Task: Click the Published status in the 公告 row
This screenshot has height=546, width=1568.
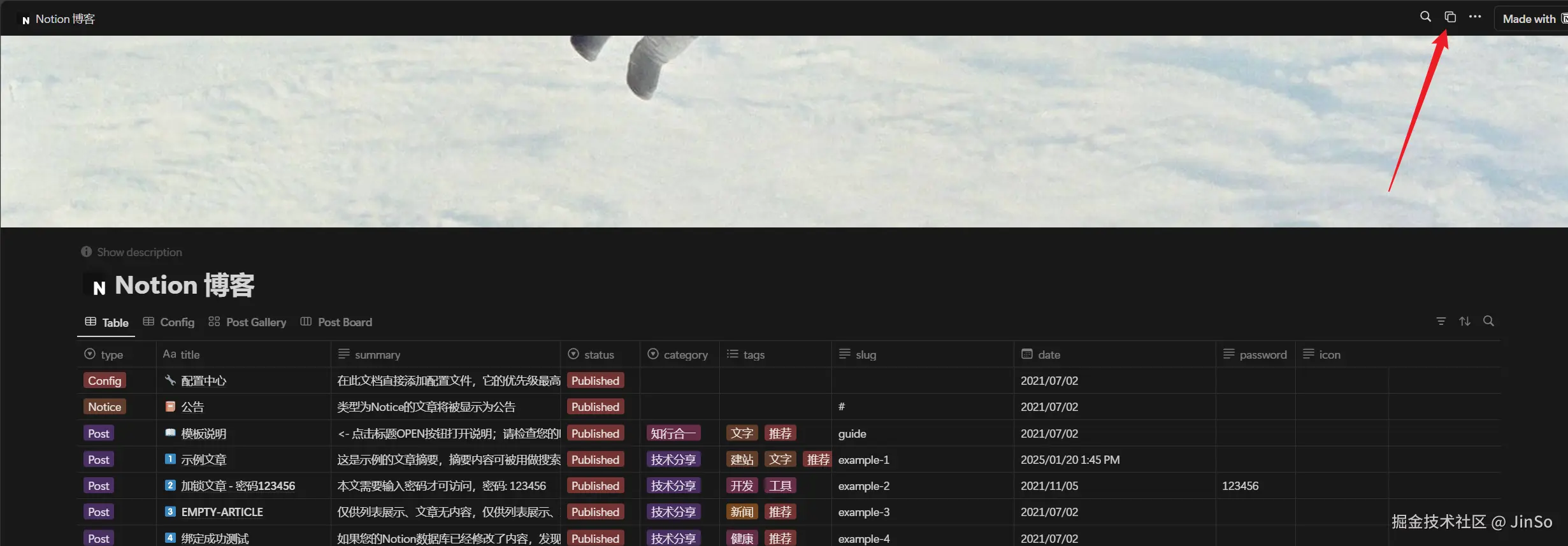Action: pyautogui.click(x=595, y=406)
